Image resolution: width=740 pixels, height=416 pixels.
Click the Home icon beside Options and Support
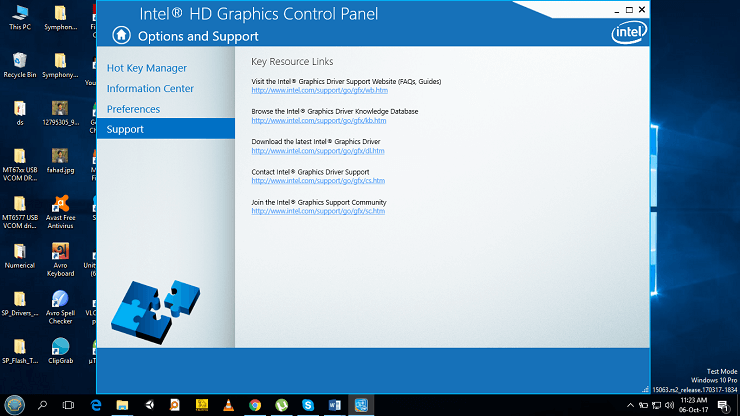tap(121, 35)
